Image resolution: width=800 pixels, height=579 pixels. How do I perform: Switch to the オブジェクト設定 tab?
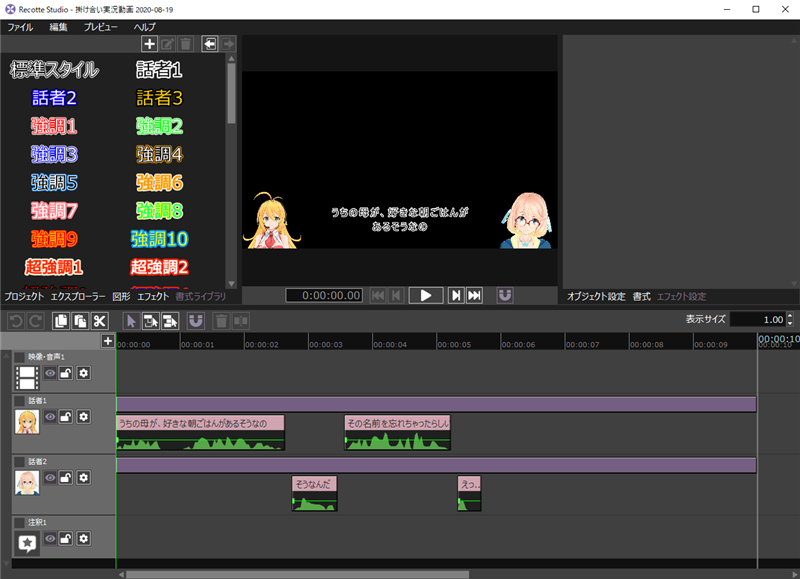[x=596, y=296]
